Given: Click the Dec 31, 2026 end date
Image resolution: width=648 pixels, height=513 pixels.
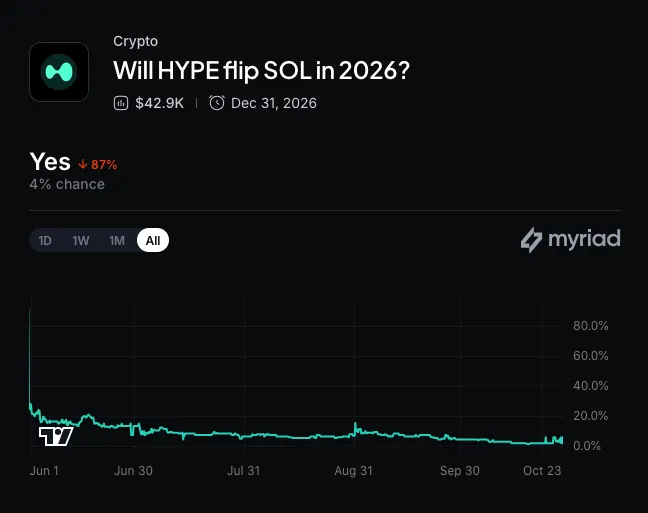Looking at the screenshot, I should tap(274, 103).
